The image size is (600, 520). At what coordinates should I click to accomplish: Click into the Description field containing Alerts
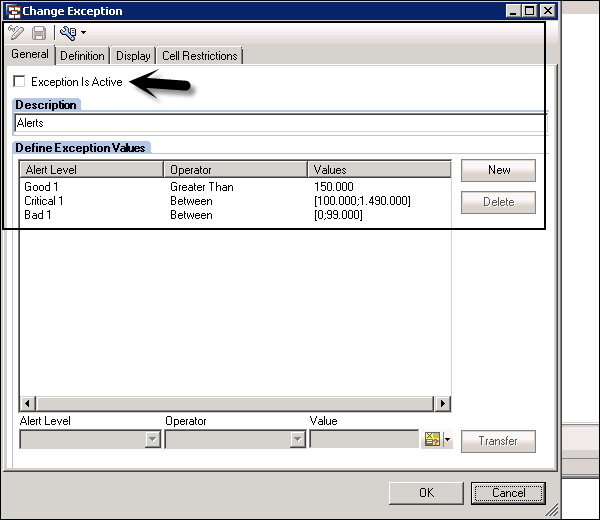280,124
